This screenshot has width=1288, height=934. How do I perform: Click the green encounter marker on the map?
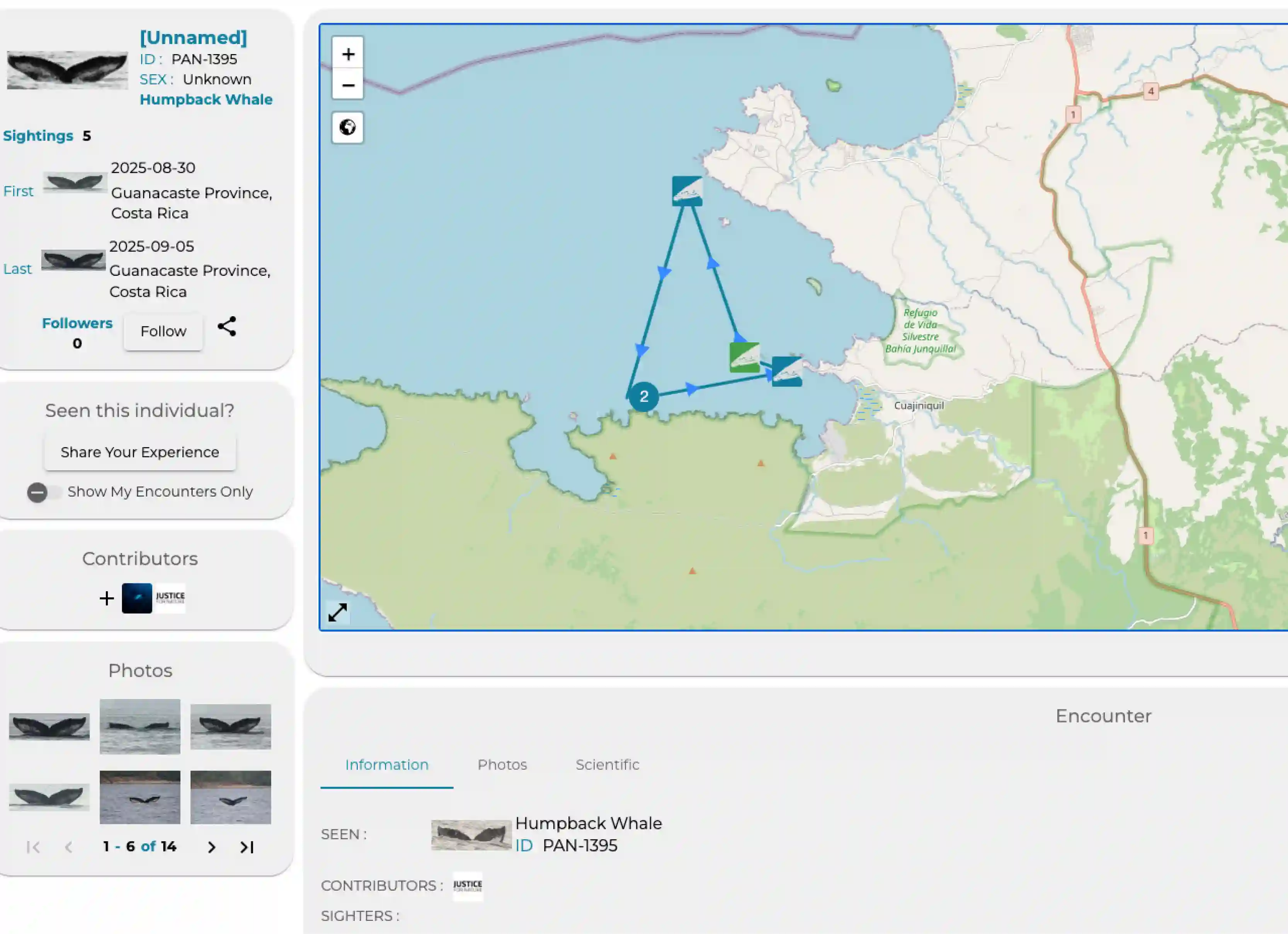point(744,357)
